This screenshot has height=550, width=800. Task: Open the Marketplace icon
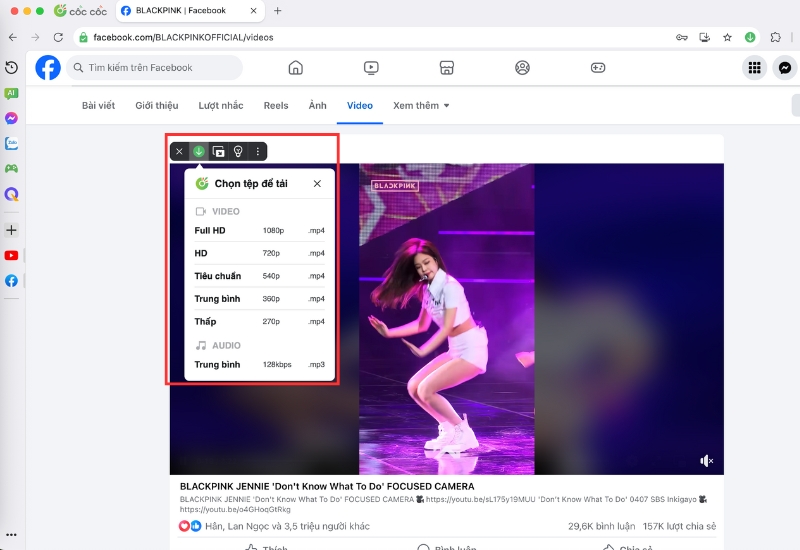[446, 67]
